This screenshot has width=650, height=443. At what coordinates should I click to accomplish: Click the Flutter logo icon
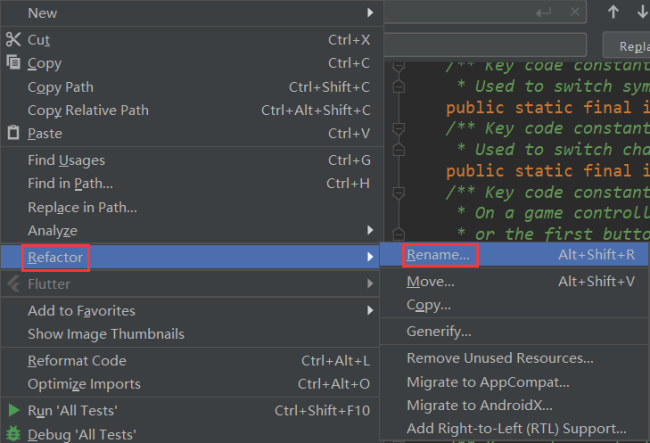[x=13, y=284]
